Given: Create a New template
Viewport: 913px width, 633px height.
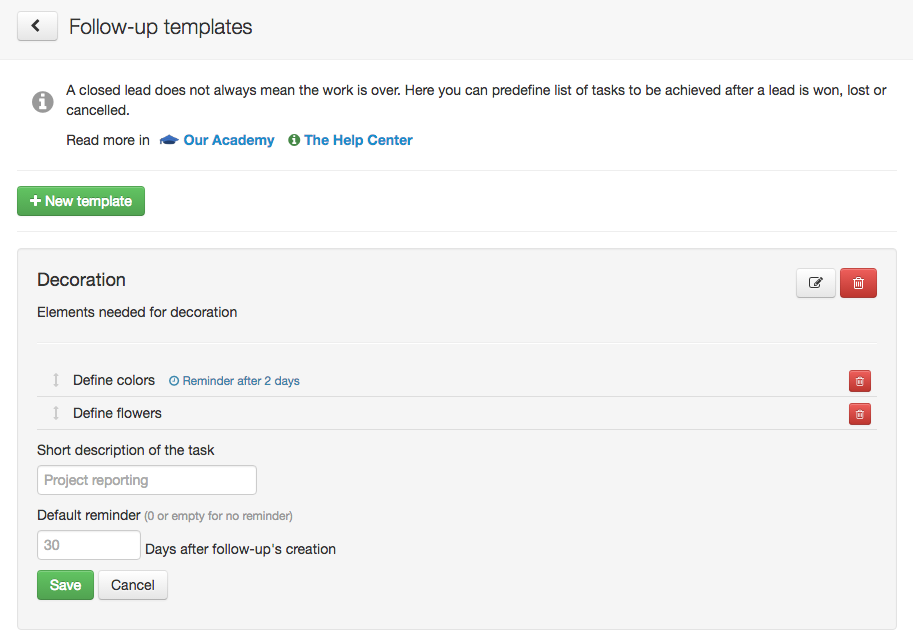Looking at the screenshot, I should click(81, 201).
